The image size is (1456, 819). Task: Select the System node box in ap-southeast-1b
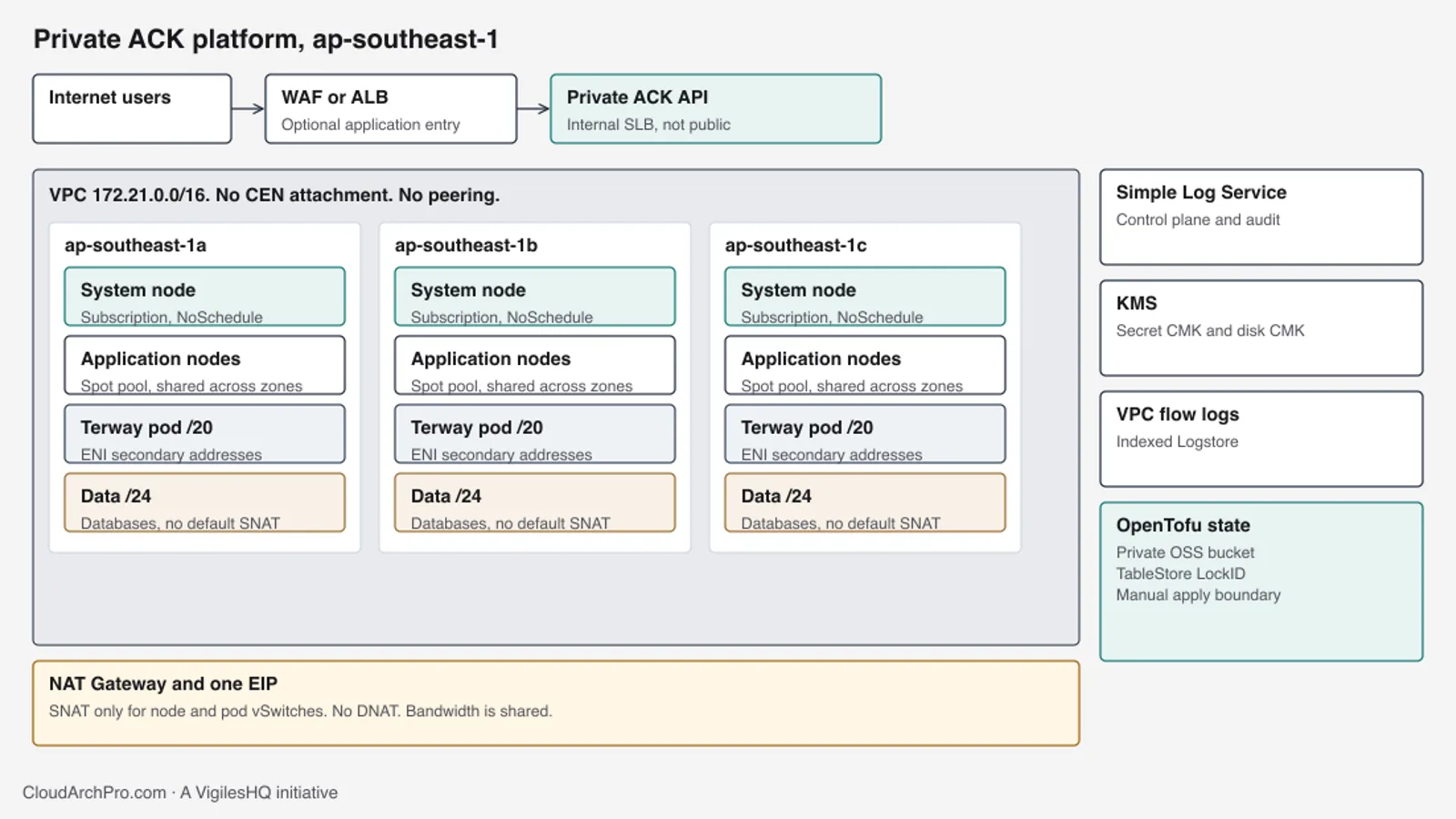tap(535, 297)
